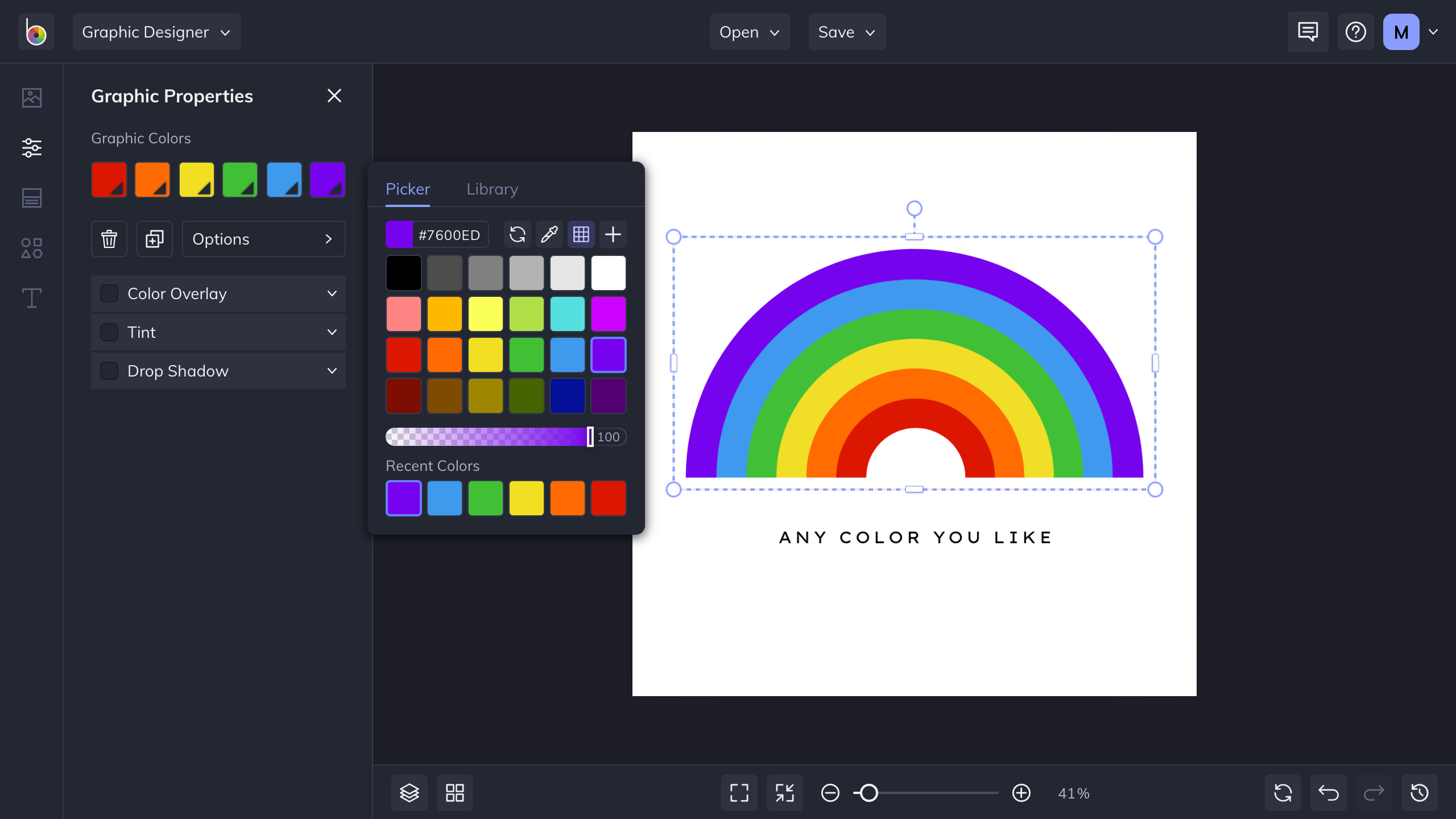1456x819 pixels.
Task: Select the Text tool in the sidebar
Action: (31, 298)
